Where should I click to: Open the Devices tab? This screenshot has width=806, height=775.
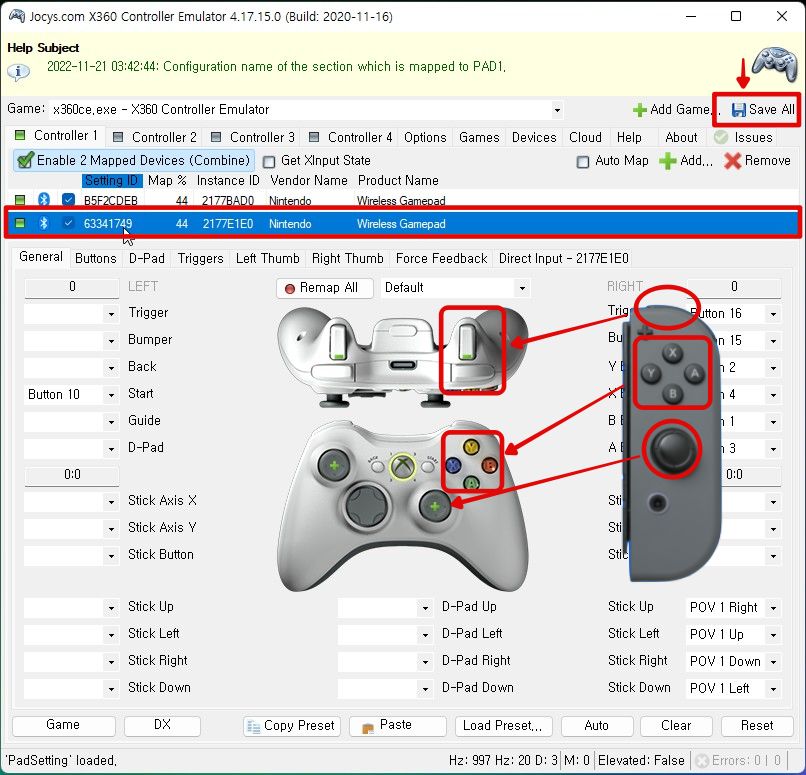click(534, 137)
